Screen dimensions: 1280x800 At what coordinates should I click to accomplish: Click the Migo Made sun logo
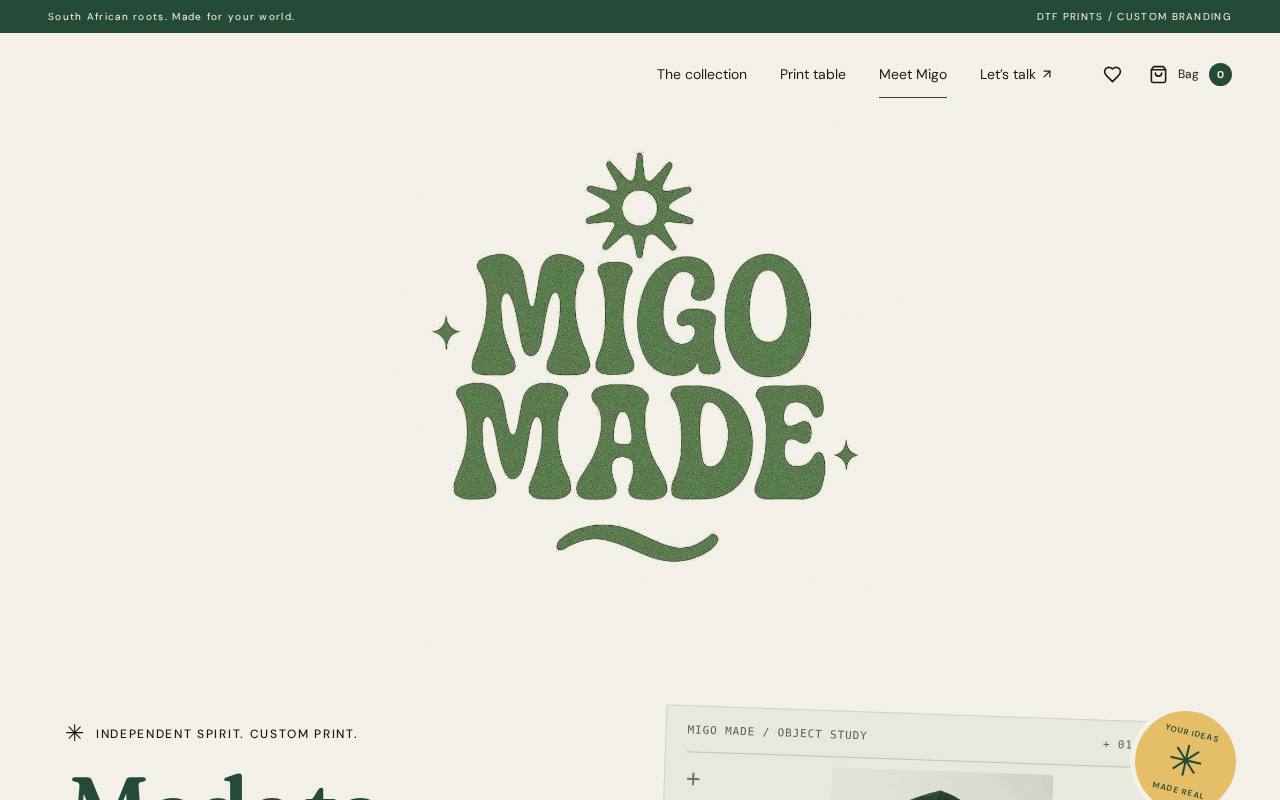coord(645,357)
